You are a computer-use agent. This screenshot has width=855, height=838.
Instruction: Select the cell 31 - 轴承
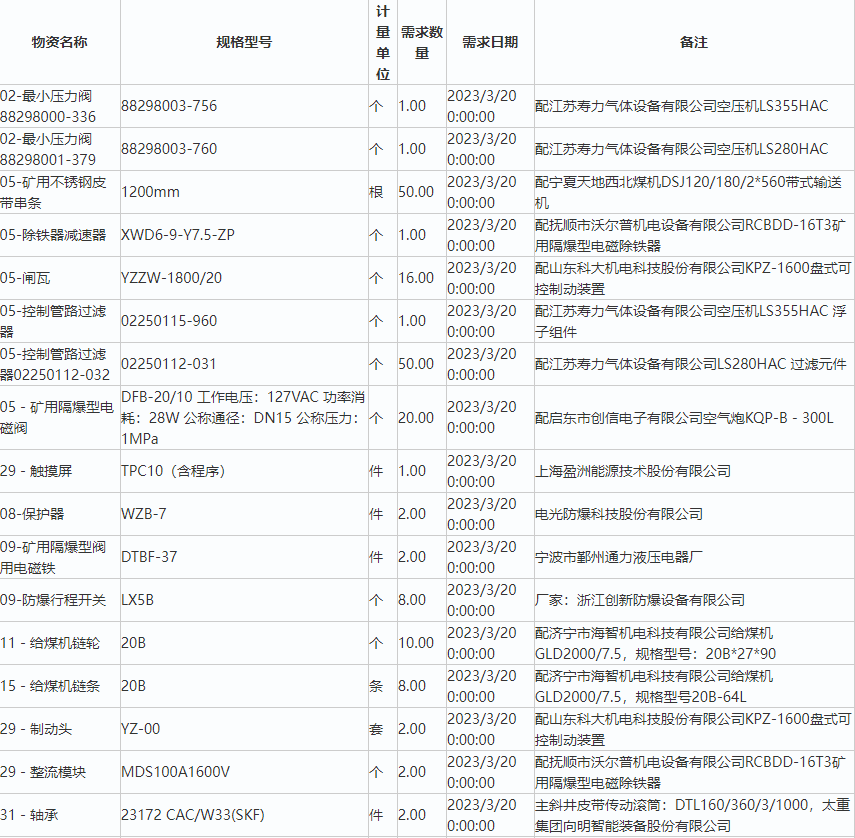pos(59,816)
